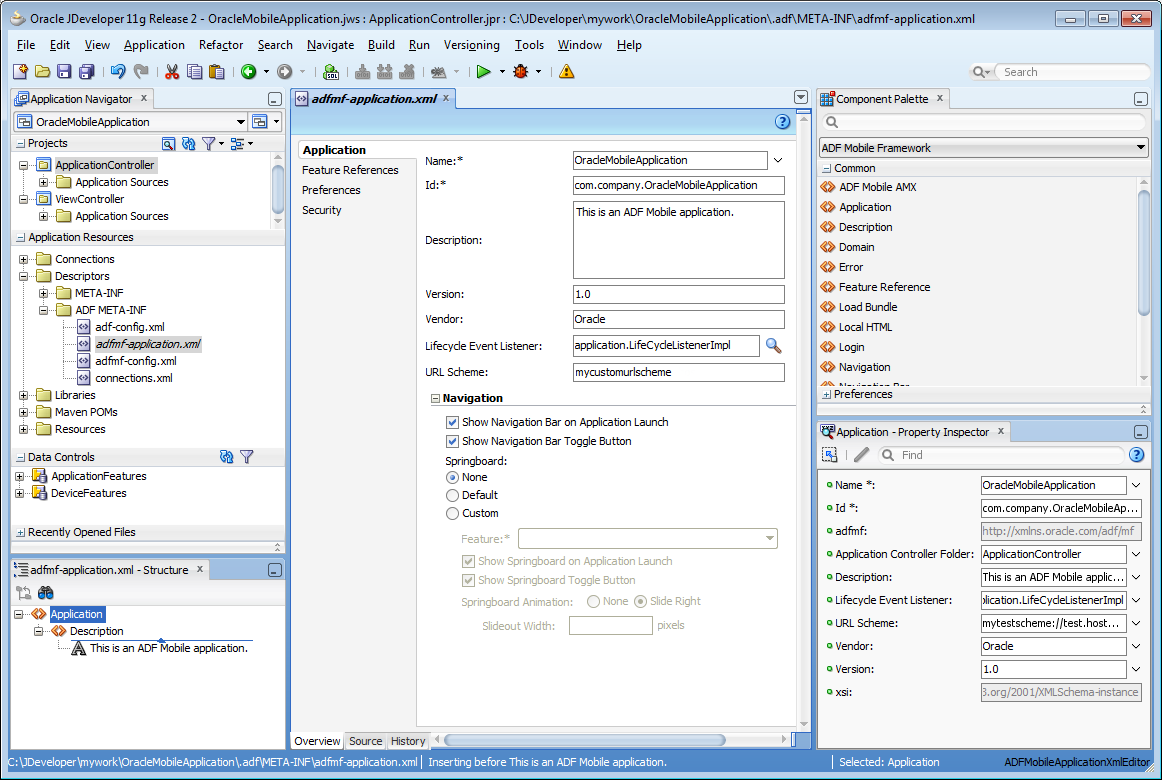
Task: Click the main toolbar Search field
Action: 1070,72
